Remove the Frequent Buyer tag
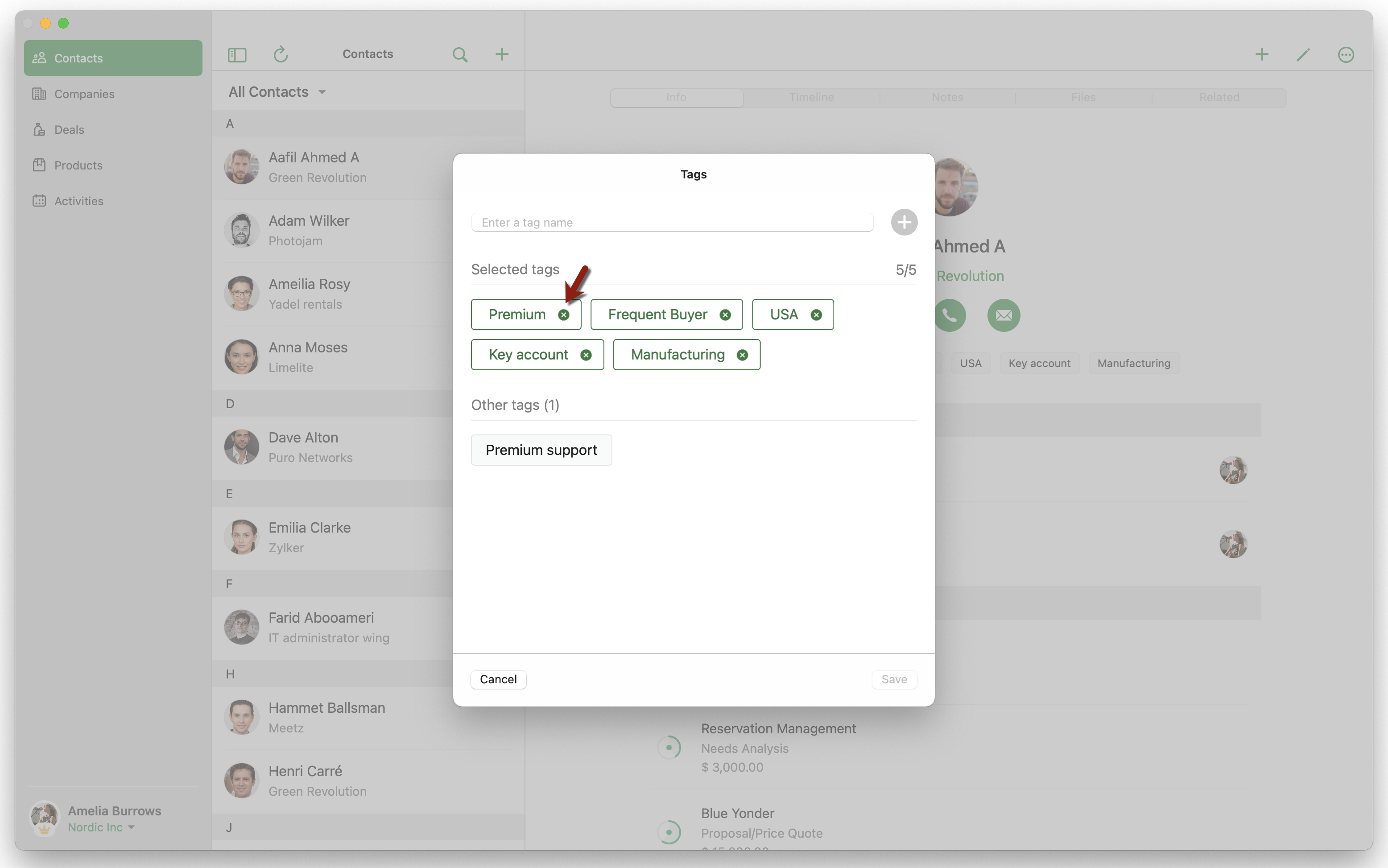Viewport: 1388px width, 868px height. 725,314
